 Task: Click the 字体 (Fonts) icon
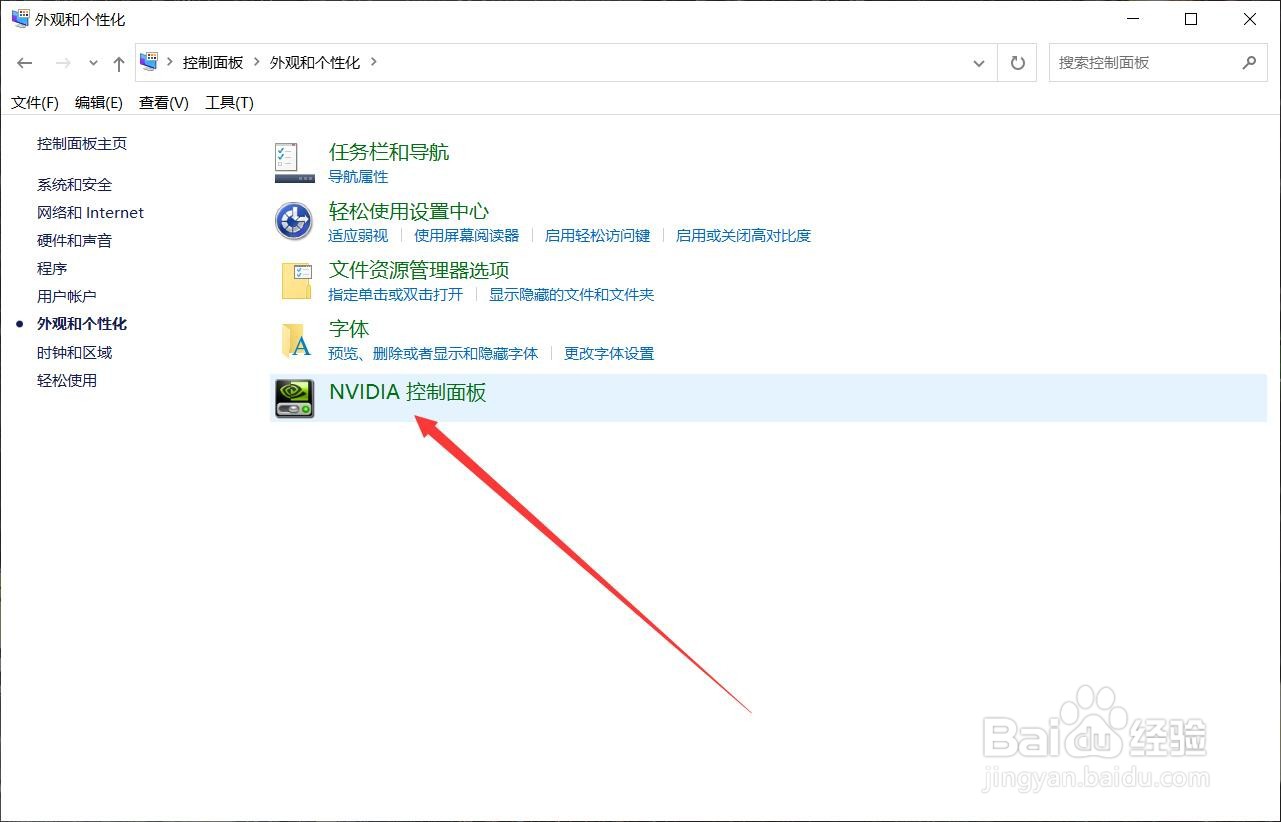pos(293,340)
